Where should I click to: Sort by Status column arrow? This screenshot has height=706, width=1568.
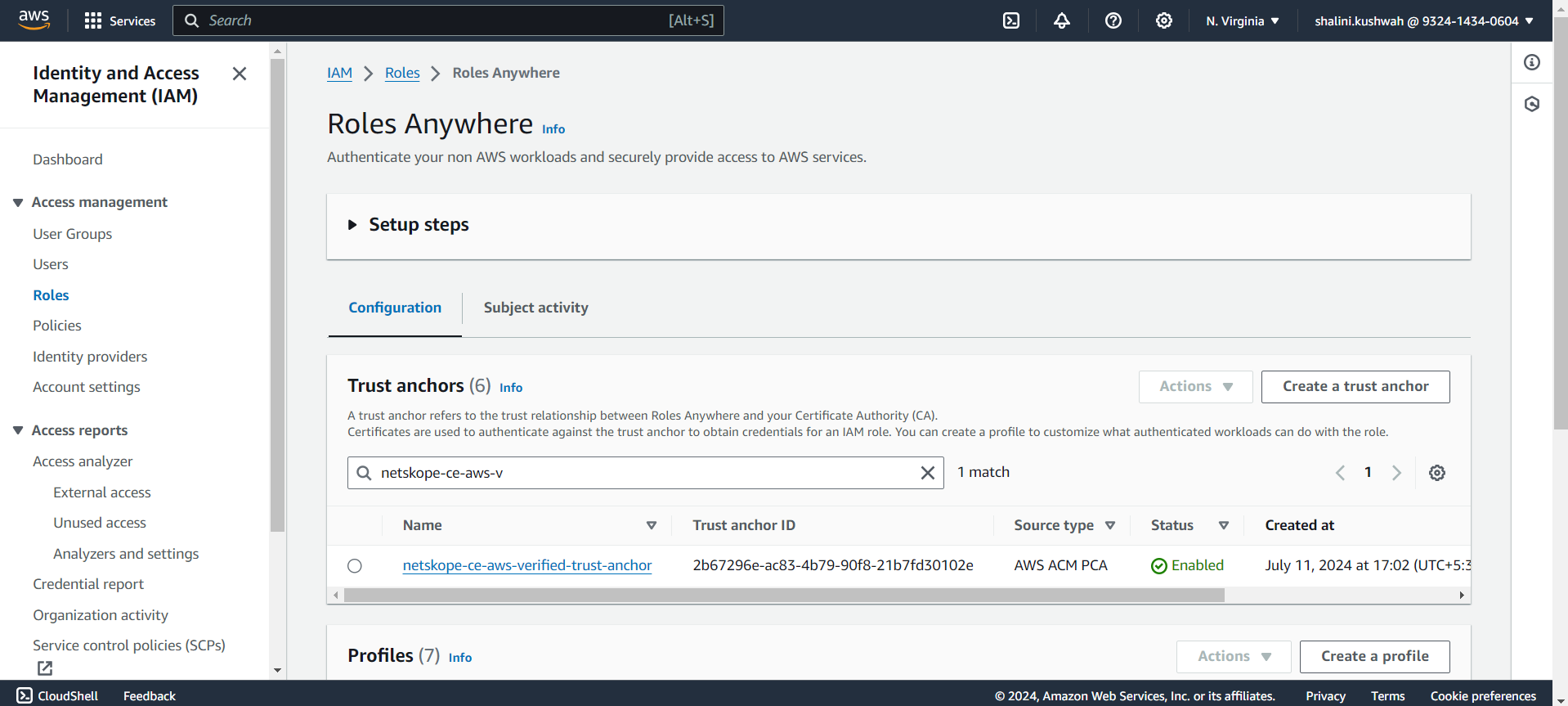point(1224,525)
